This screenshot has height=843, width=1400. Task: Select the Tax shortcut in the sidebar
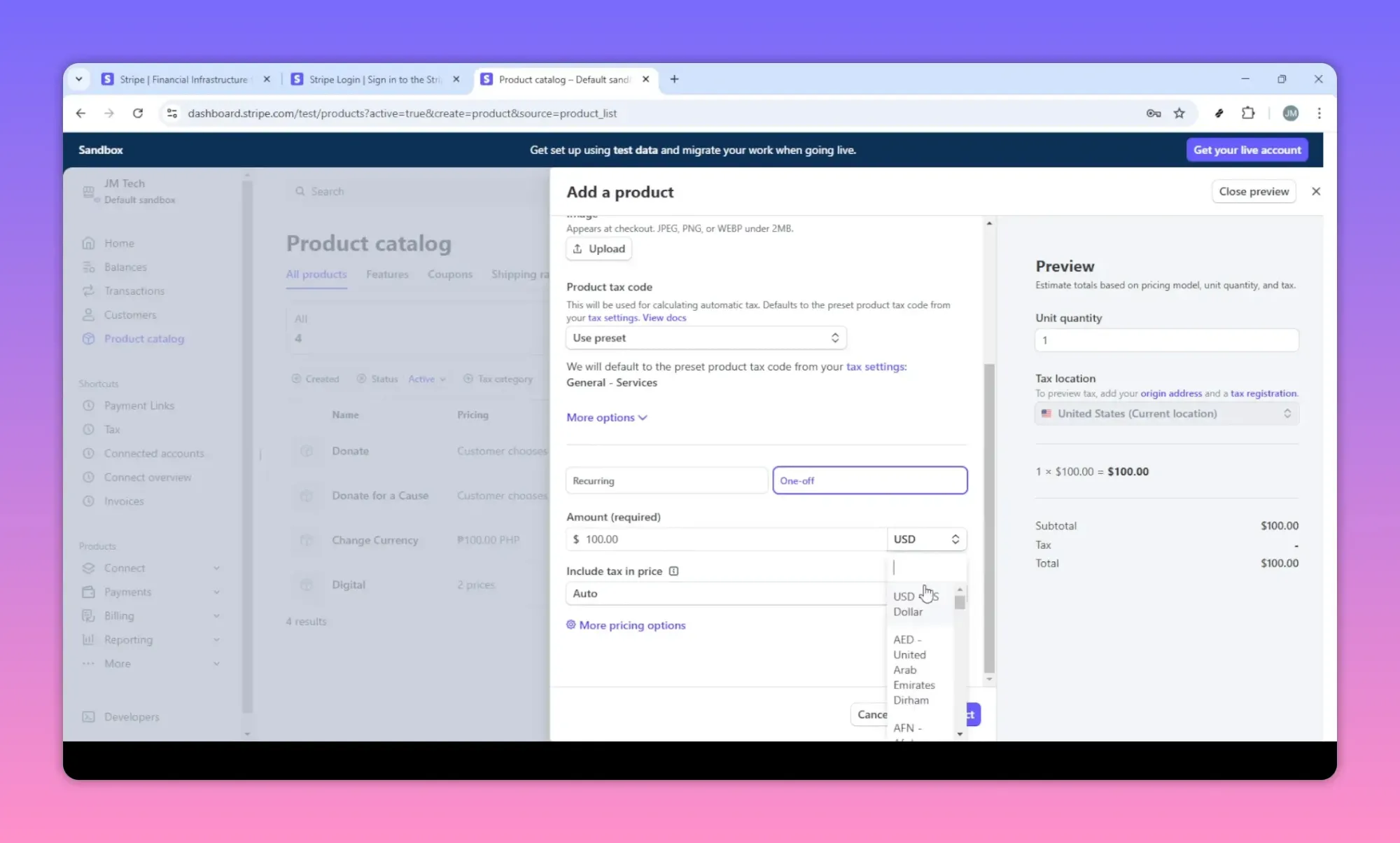coord(111,429)
